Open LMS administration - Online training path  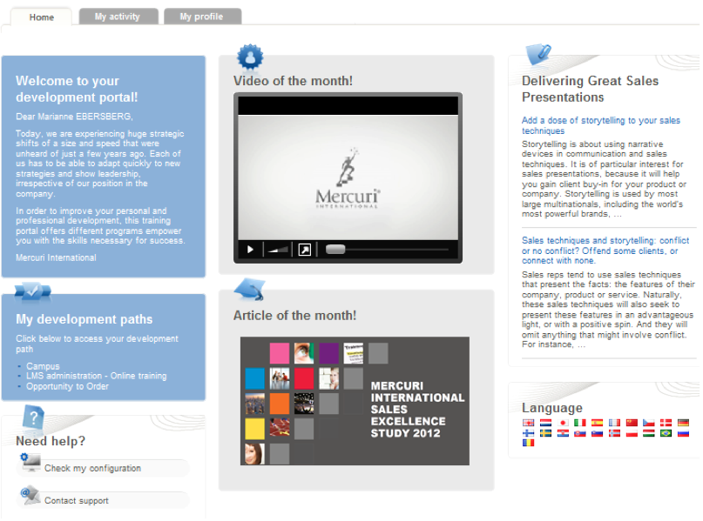96,376
